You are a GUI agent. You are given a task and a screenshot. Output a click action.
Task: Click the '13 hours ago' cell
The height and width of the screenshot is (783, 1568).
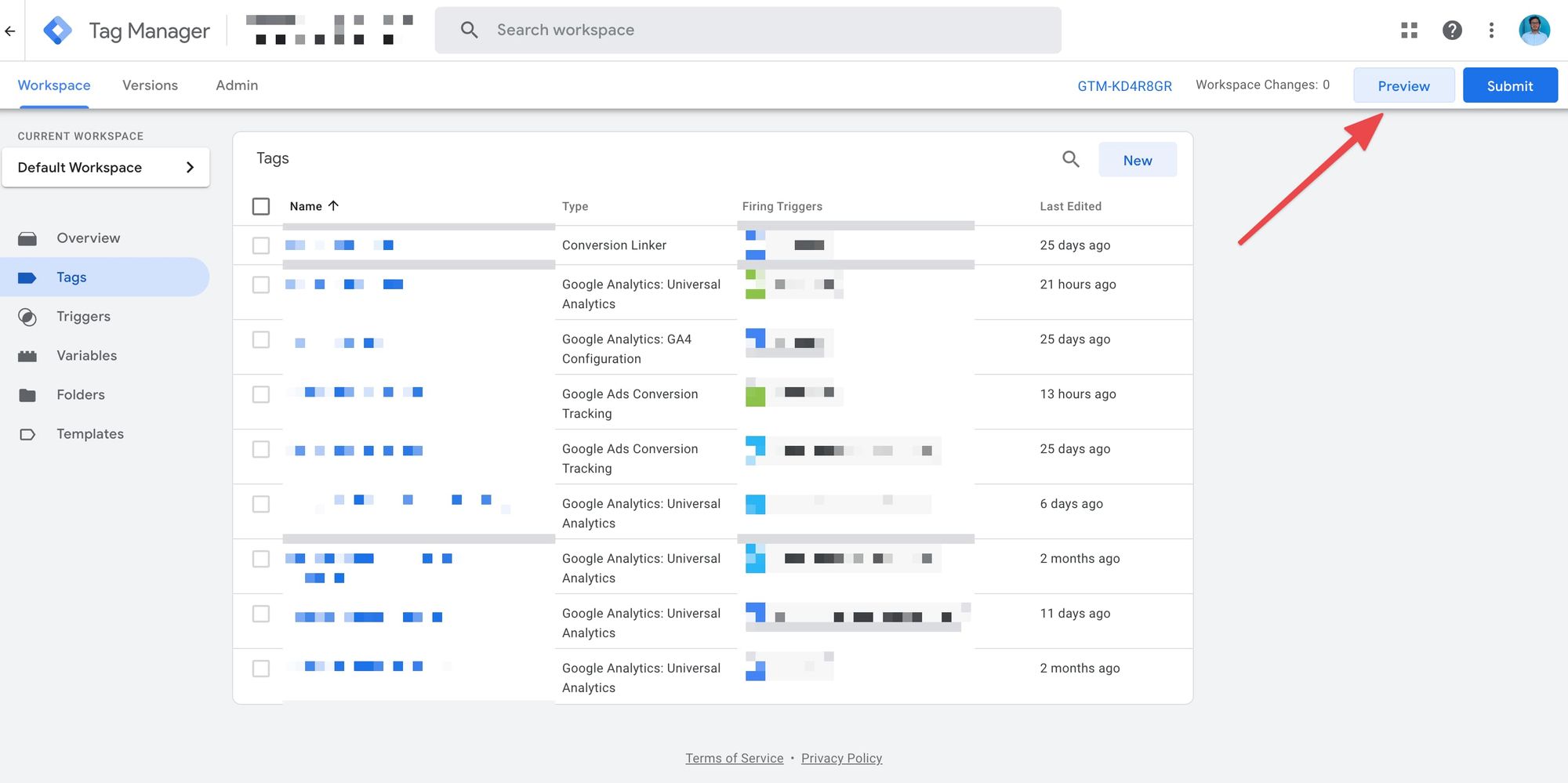1077,394
